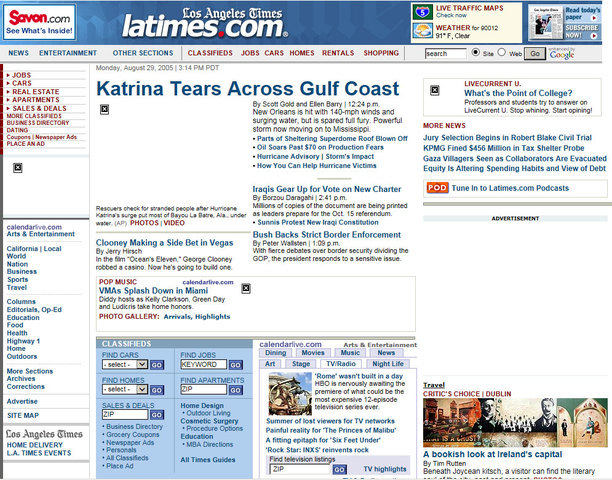This screenshot has height=480, width=612.
Task: Click the POD podcast icon
Action: point(437,188)
